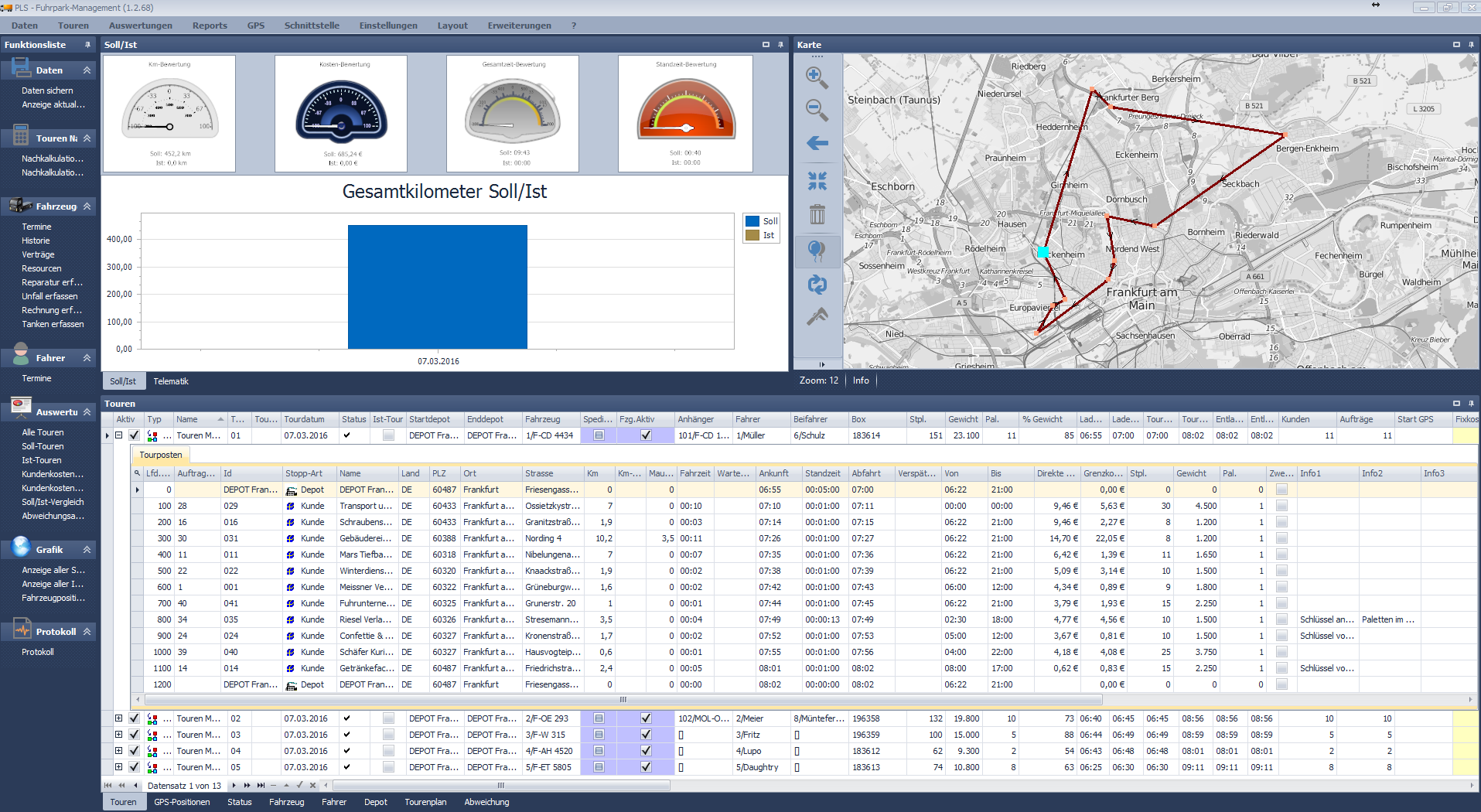Click search icon in Tourposten grid header
1481x812 pixels.
[x=138, y=473]
